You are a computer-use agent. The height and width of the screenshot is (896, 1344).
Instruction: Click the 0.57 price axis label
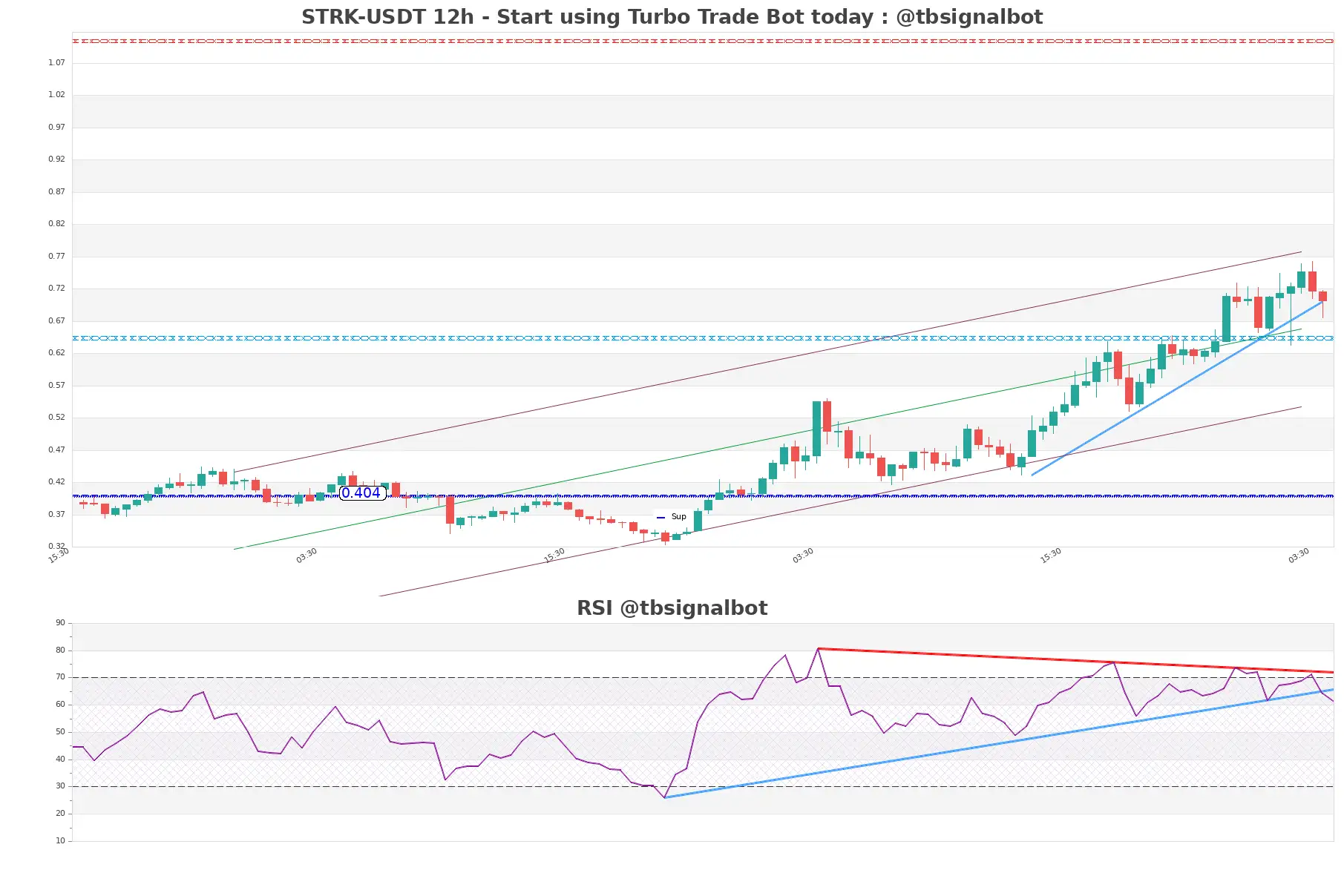pos(56,386)
